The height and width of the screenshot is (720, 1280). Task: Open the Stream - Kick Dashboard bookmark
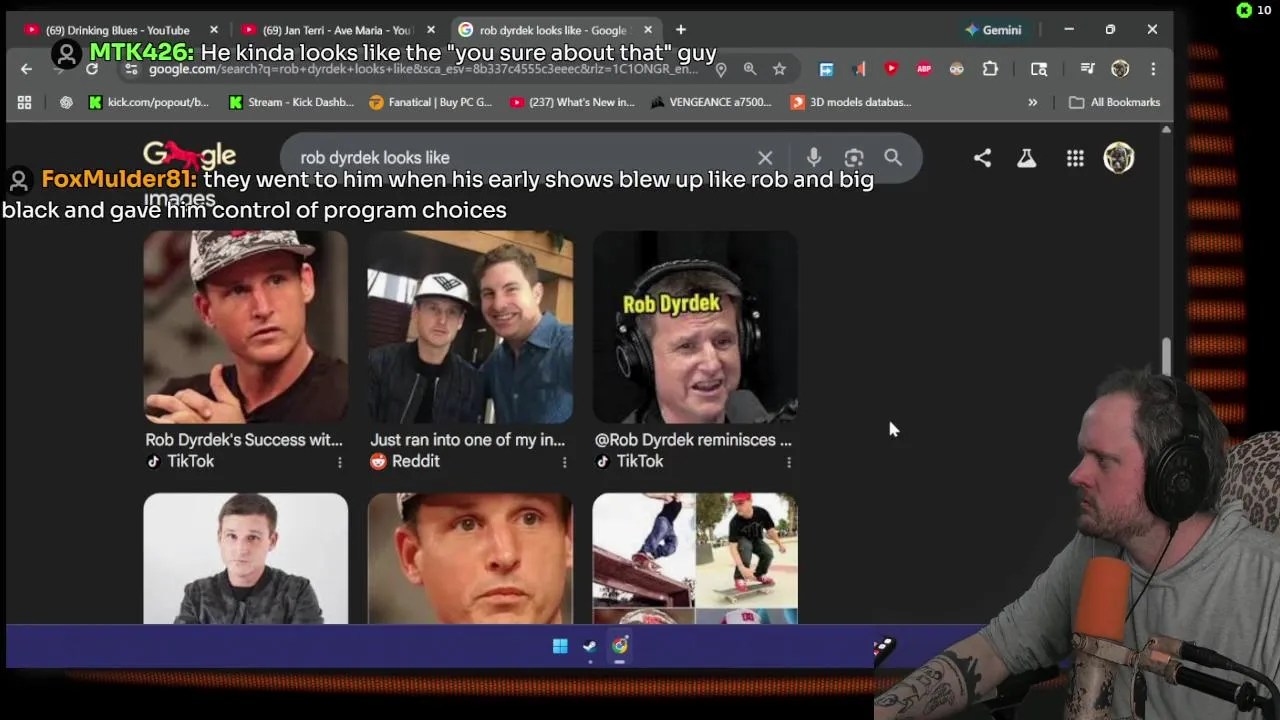pos(291,102)
